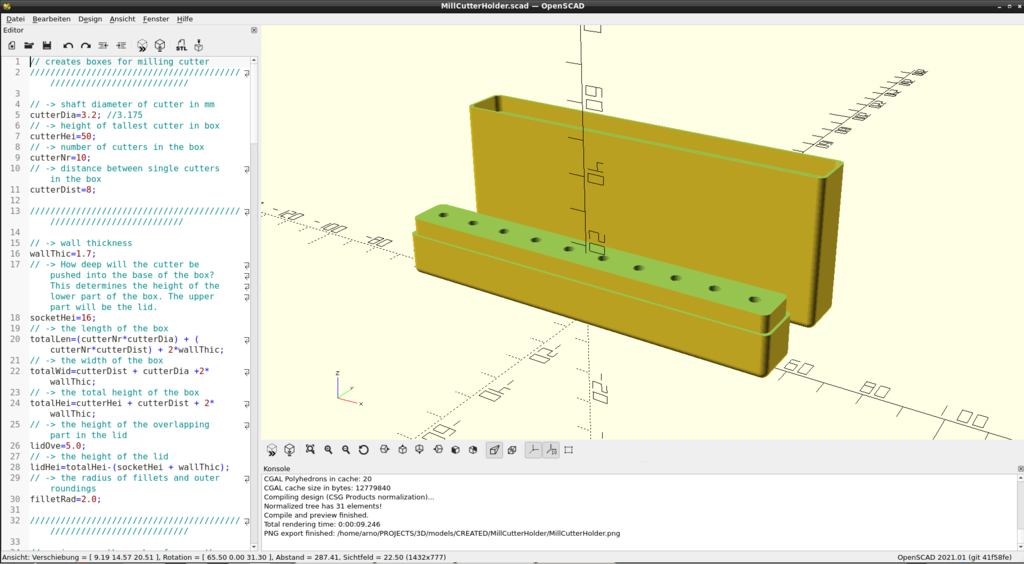1024x564 pixels.
Task: Click comment '// creates boxes for milling cutter'
Action: tap(120, 61)
